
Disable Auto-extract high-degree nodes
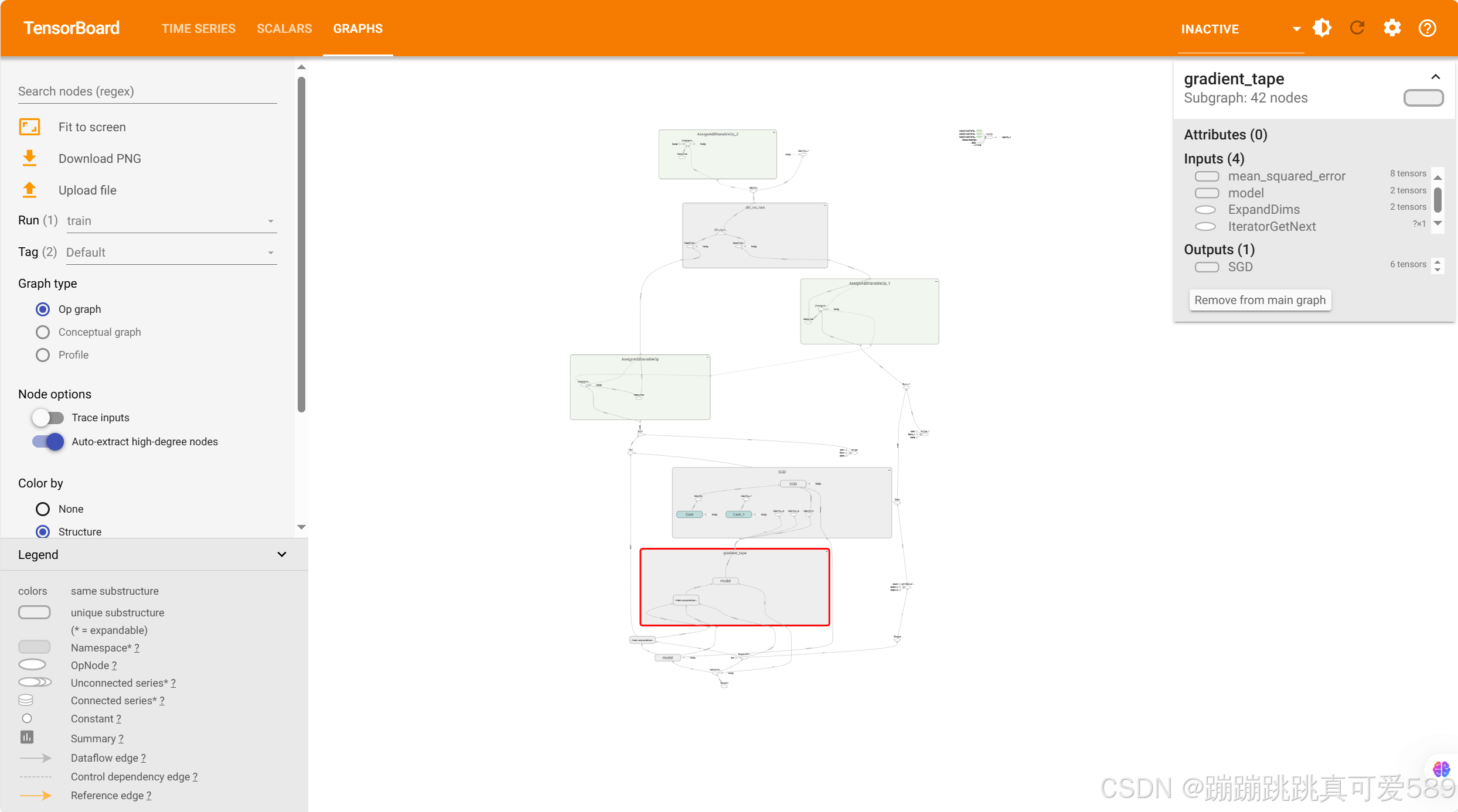pos(47,442)
